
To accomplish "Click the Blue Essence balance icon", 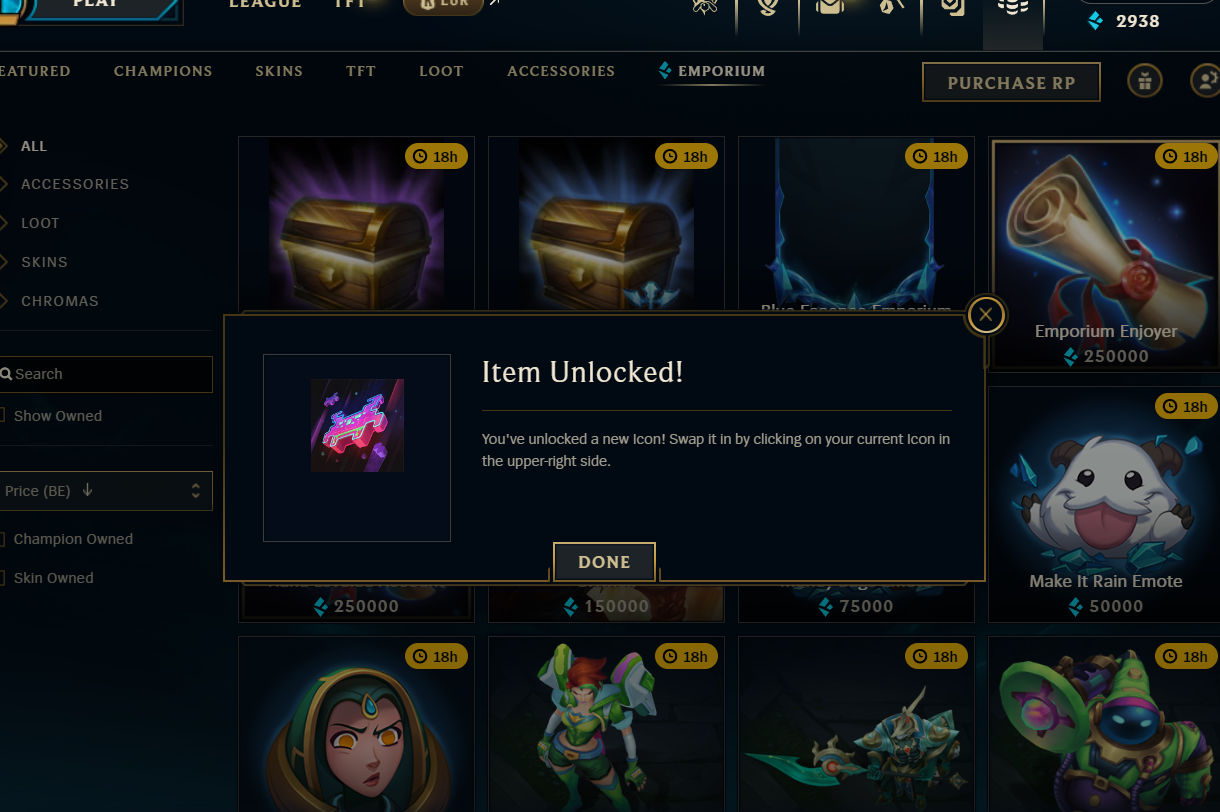I will tap(1096, 20).
